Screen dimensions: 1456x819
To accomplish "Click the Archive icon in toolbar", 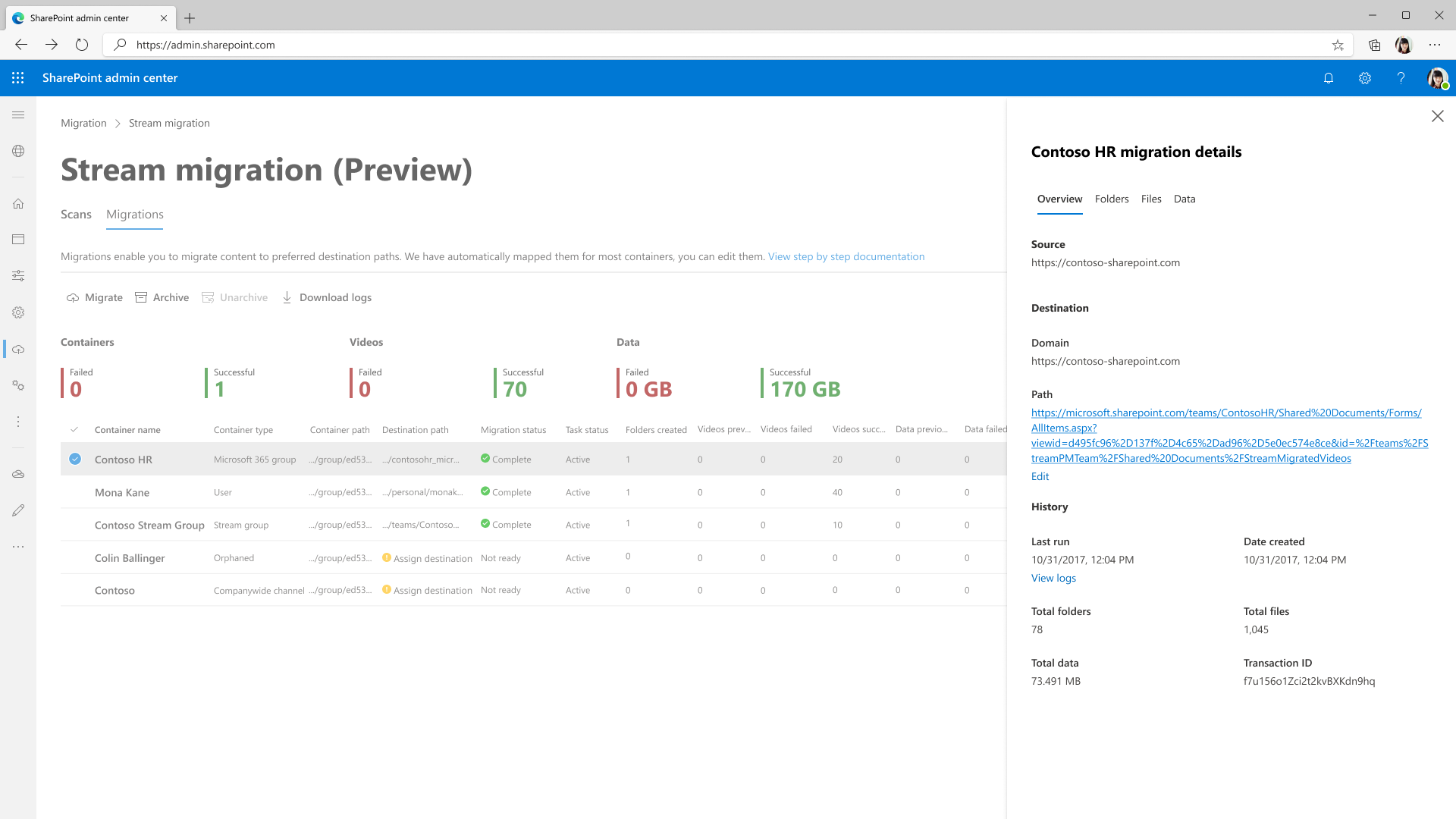I will [142, 297].
